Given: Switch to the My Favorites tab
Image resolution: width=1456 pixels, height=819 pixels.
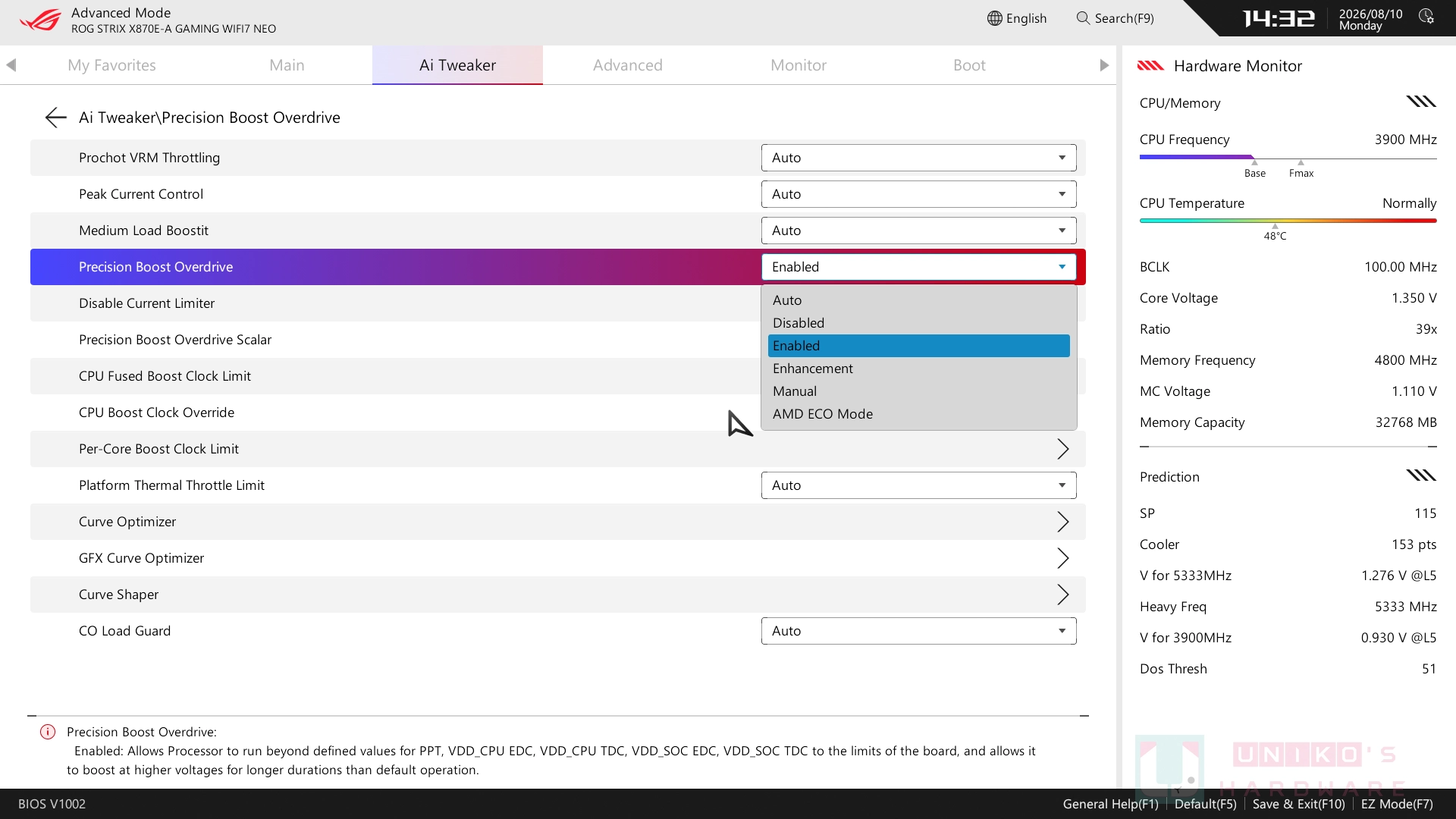Looking at the screenshot, I should coord(111,65).
